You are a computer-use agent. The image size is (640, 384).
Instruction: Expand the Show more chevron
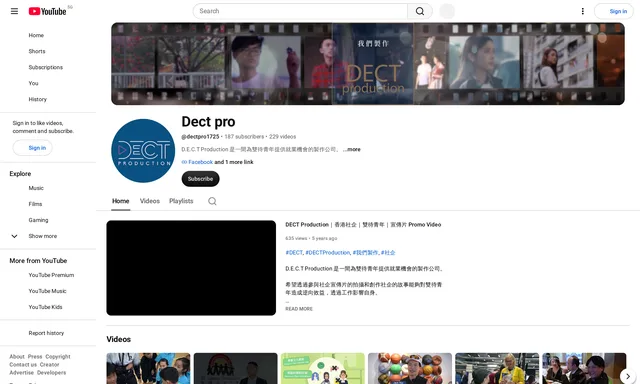[x=14, y=236]
